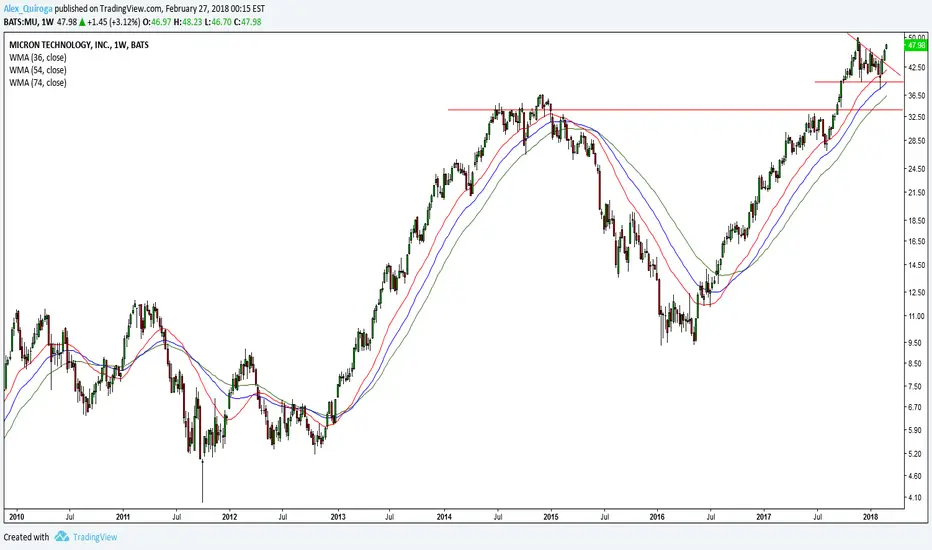Click the 18.50 price axis label
Viewport: 932px width, 550px height.
(917, 221)
